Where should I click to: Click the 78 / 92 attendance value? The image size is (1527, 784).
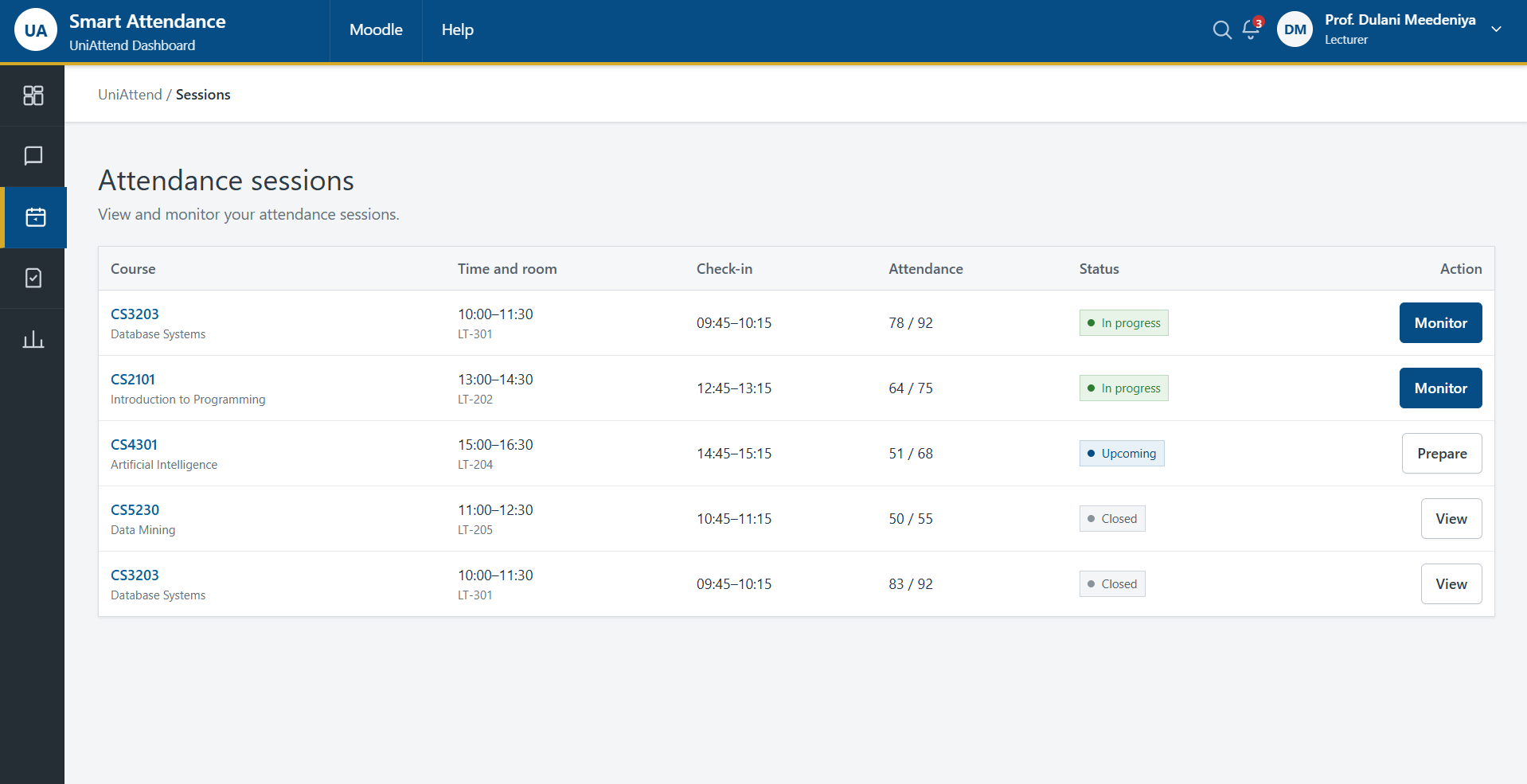[x=910, y=323]
